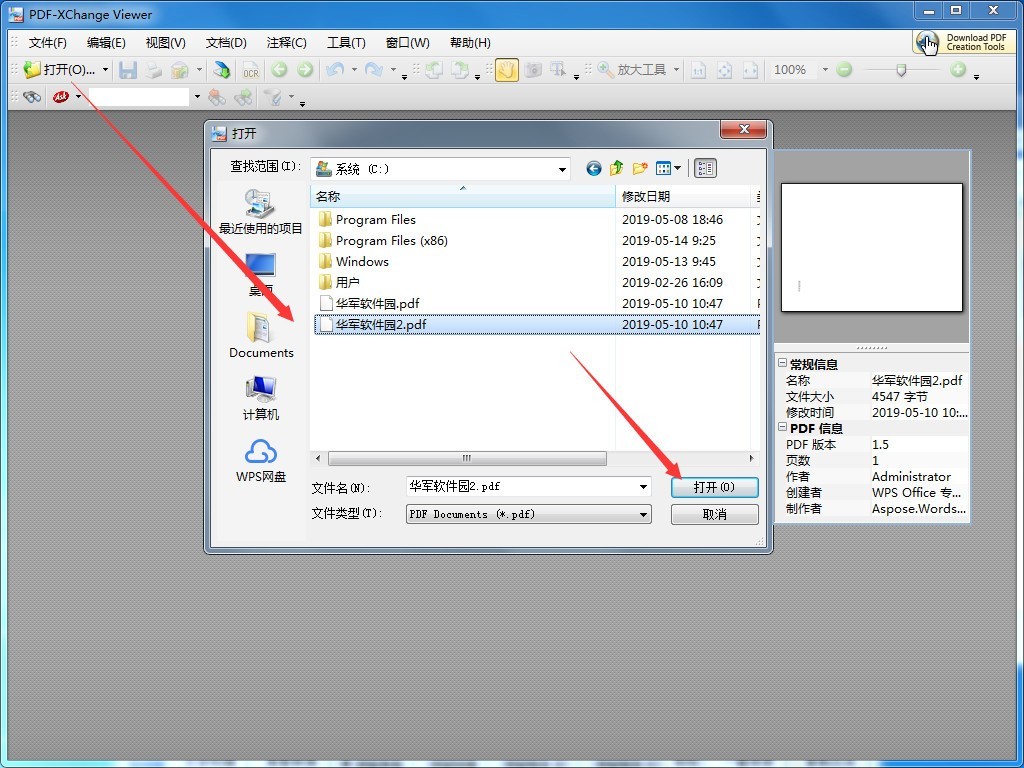Select the Hand tool on the toolbar
The height and width of the screenshot is (768, 1024).
point(506,70)
